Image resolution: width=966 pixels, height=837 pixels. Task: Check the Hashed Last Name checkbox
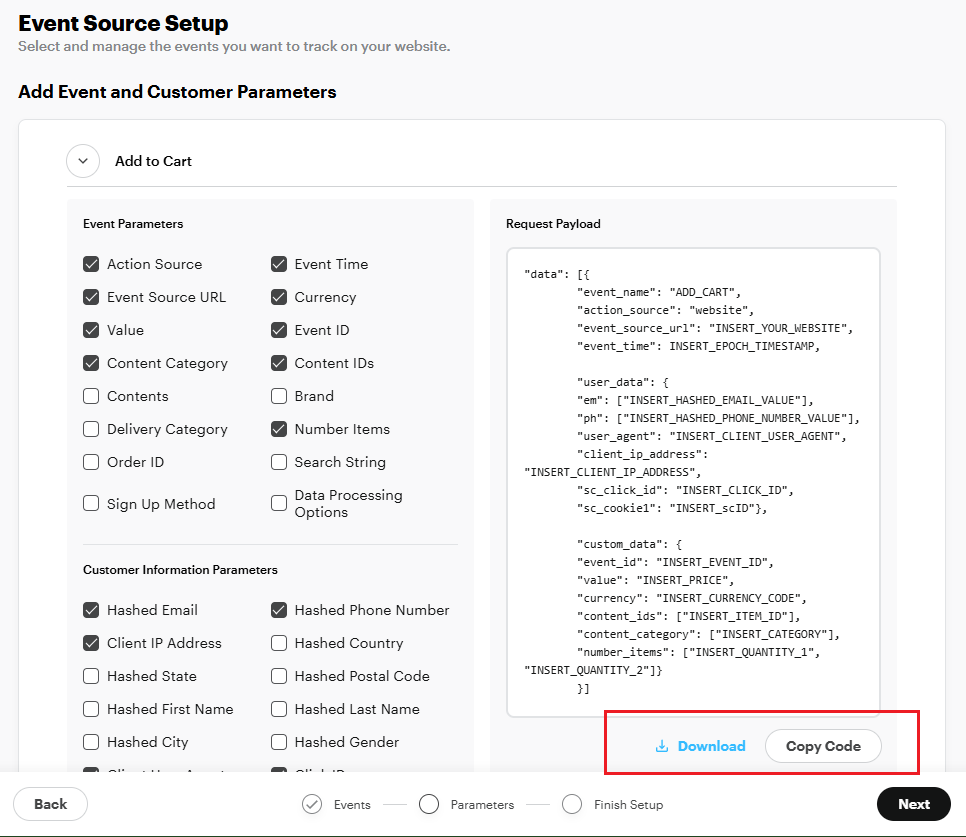(279, 709)
